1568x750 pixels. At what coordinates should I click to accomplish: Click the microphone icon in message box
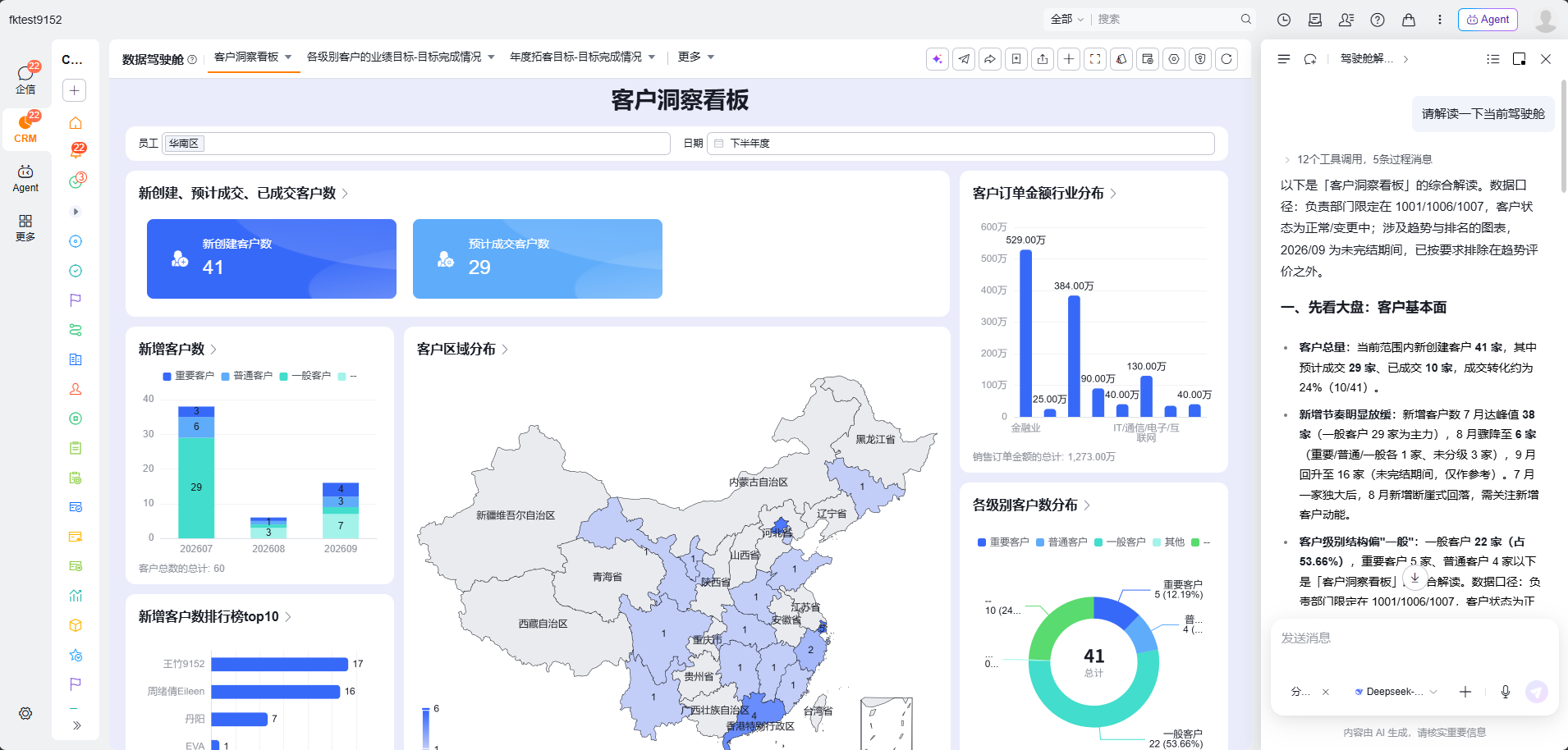tap(1506, 692)
